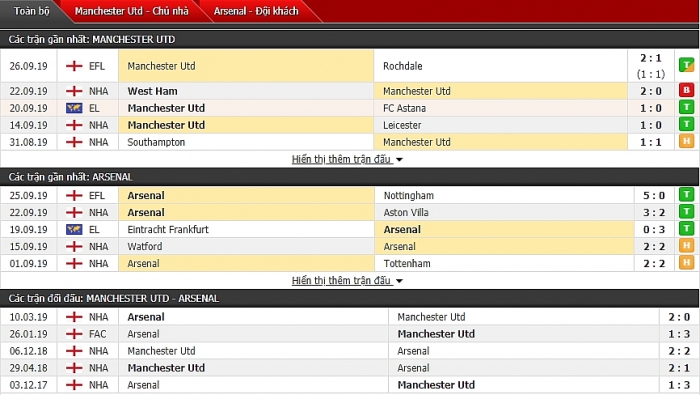Click the Europa League flag on 19.09.19 row
Screen dimensions: 700x395
point(74,229)
